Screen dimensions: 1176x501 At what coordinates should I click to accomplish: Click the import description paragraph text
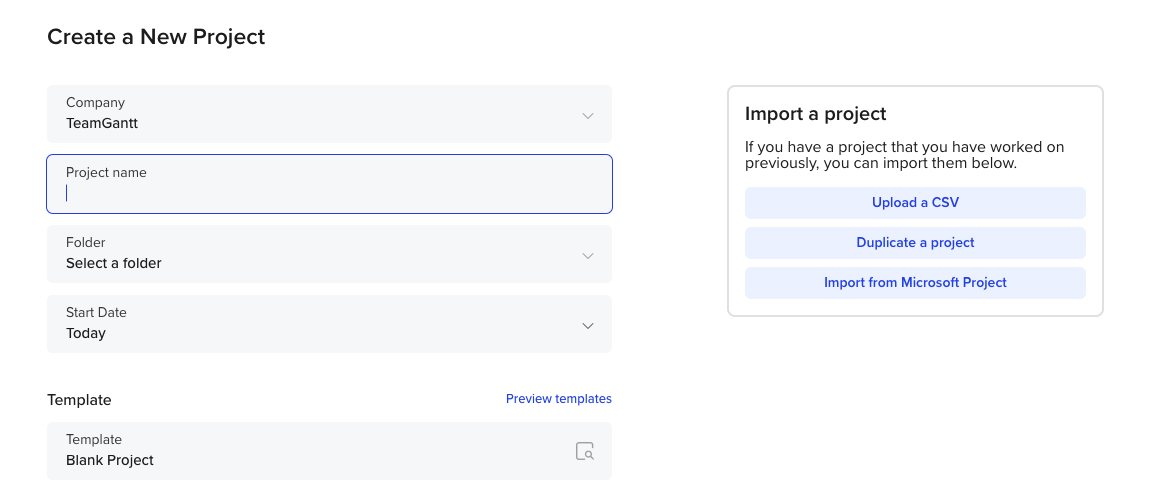tap(904, 155)
